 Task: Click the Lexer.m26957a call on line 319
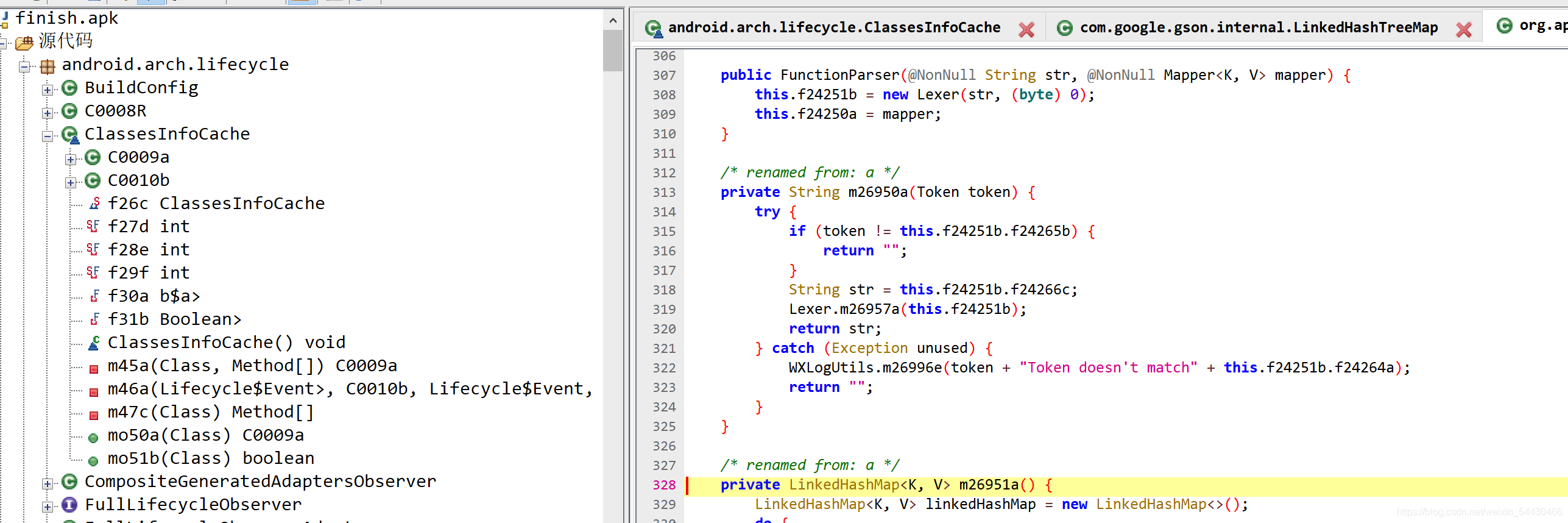(844, 310)
